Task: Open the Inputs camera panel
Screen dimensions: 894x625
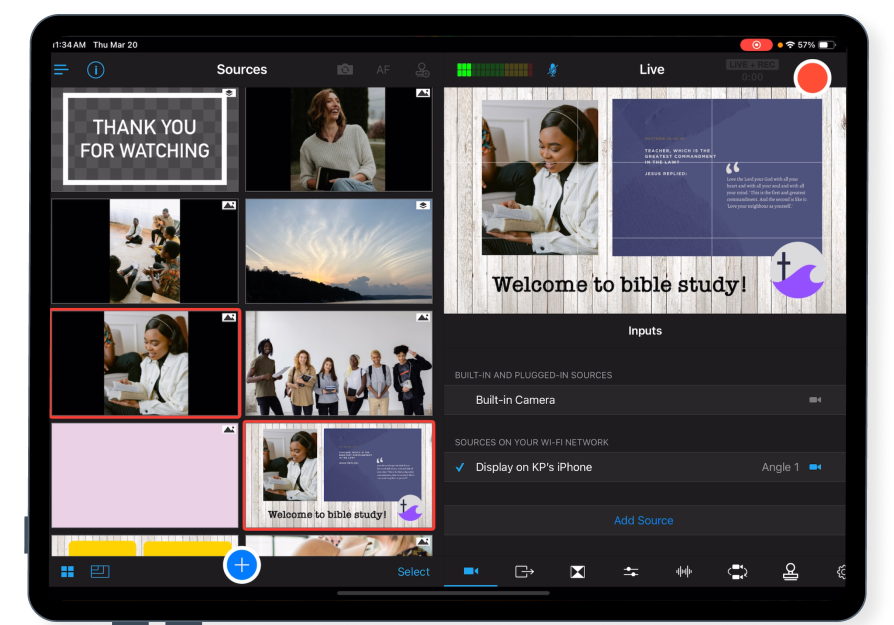Action: tap(470, 571)
